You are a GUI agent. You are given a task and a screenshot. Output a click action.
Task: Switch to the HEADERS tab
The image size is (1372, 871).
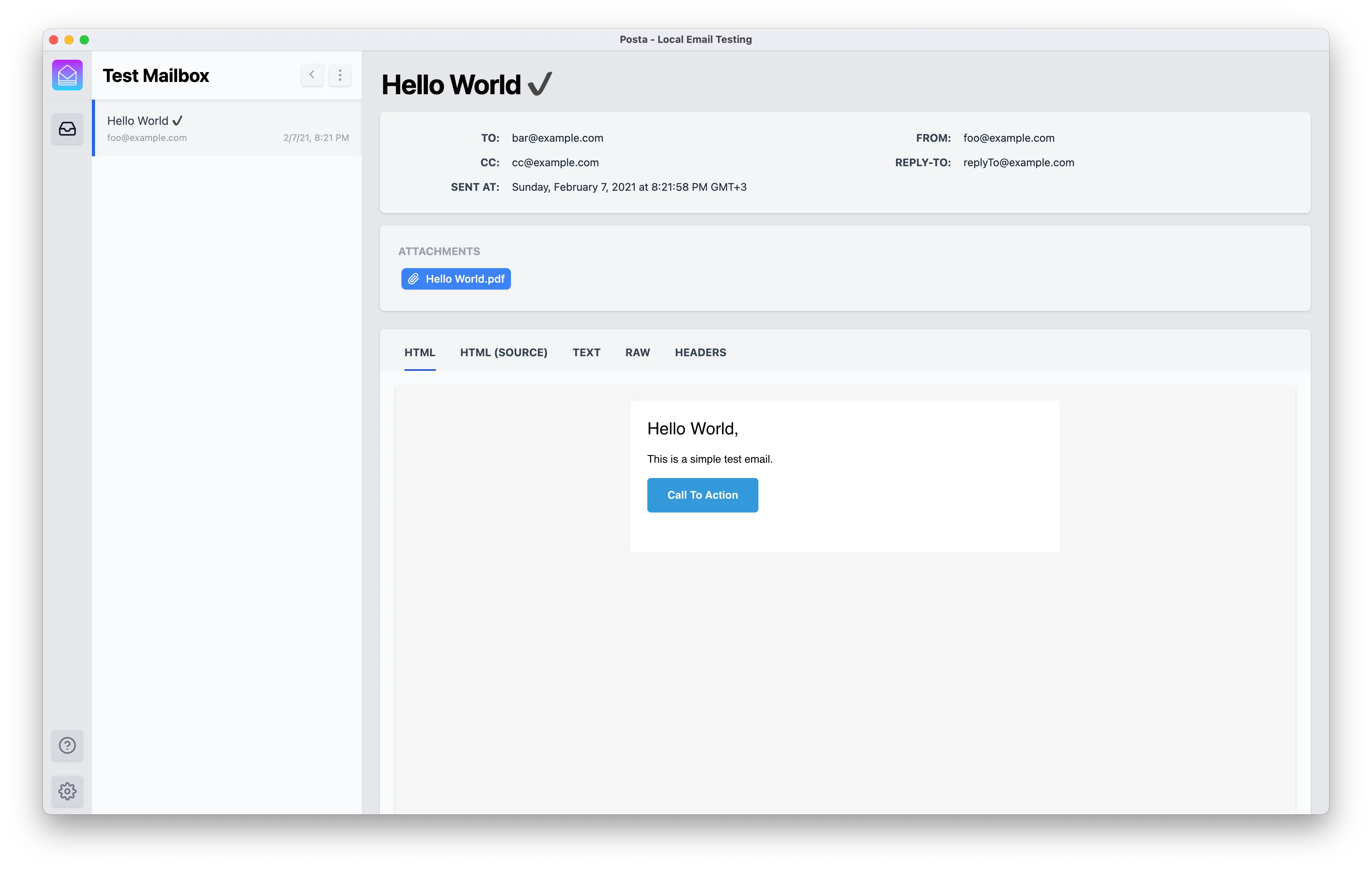[700, 352]
